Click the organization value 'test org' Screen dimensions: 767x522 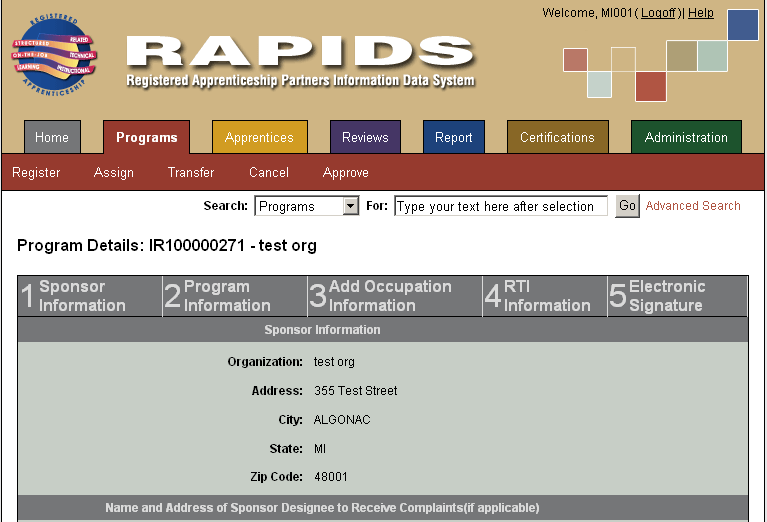pyautogui.click(x=334, y=362)
